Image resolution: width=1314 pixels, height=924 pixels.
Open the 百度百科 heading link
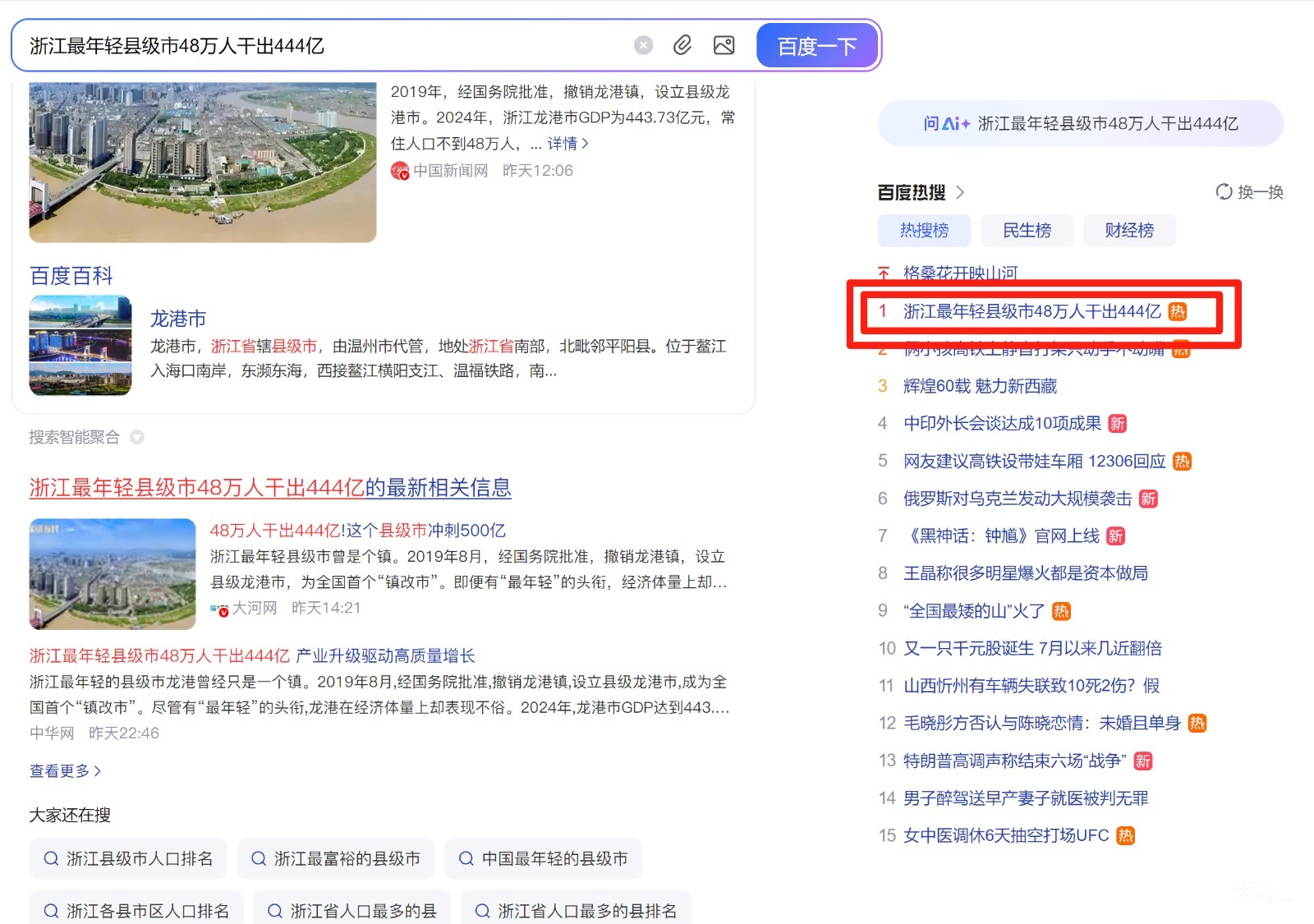pyautogui.click(x=71, y=275)
